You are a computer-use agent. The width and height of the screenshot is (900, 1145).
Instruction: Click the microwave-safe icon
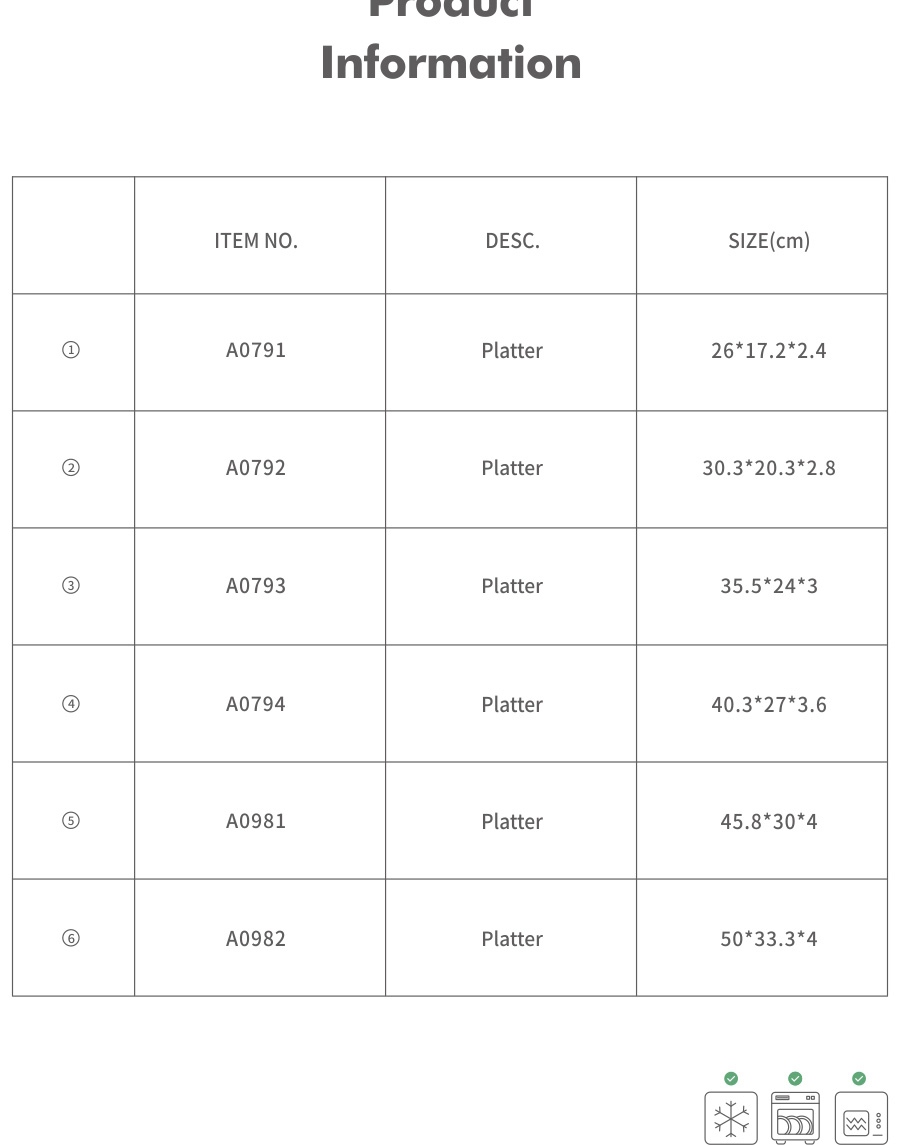click(x=860, y=1119)
